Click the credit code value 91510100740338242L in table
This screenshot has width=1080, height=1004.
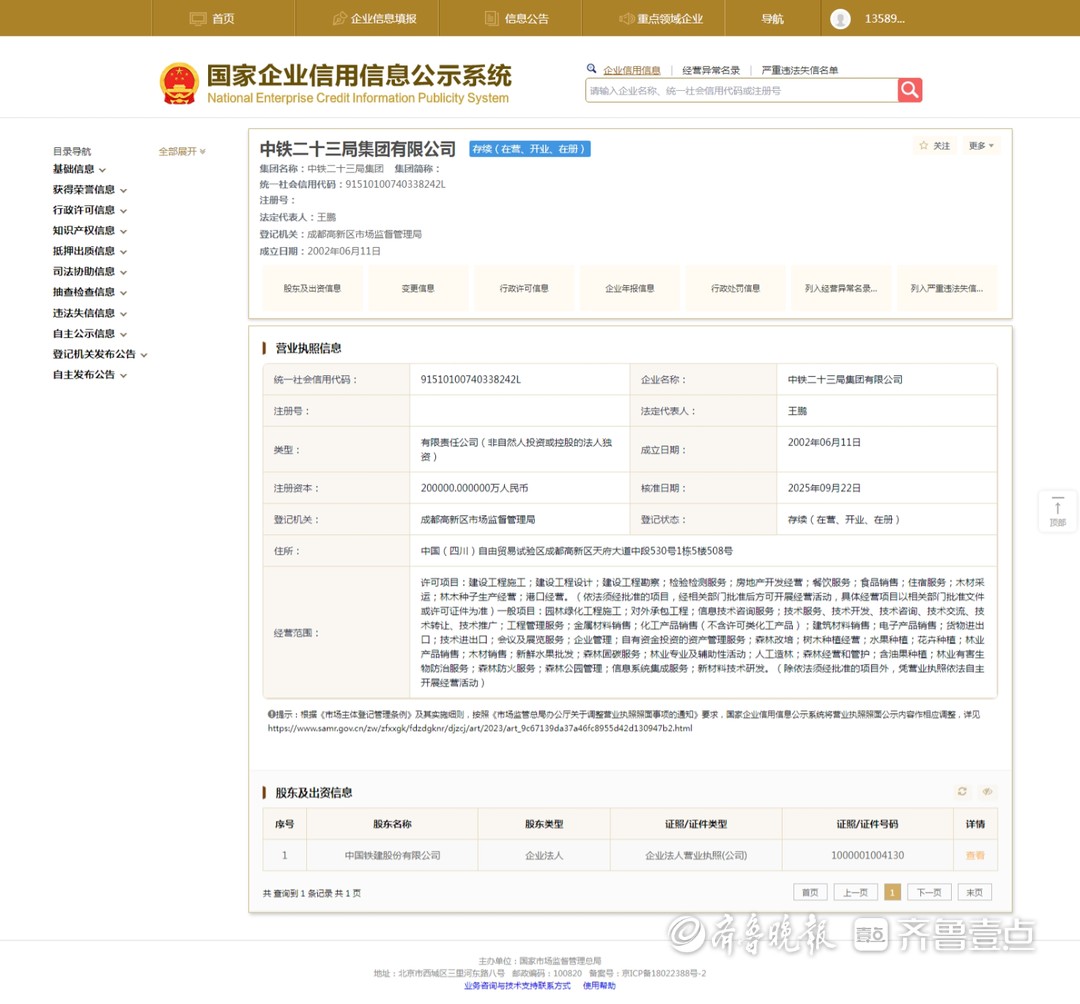pos(470,379)
